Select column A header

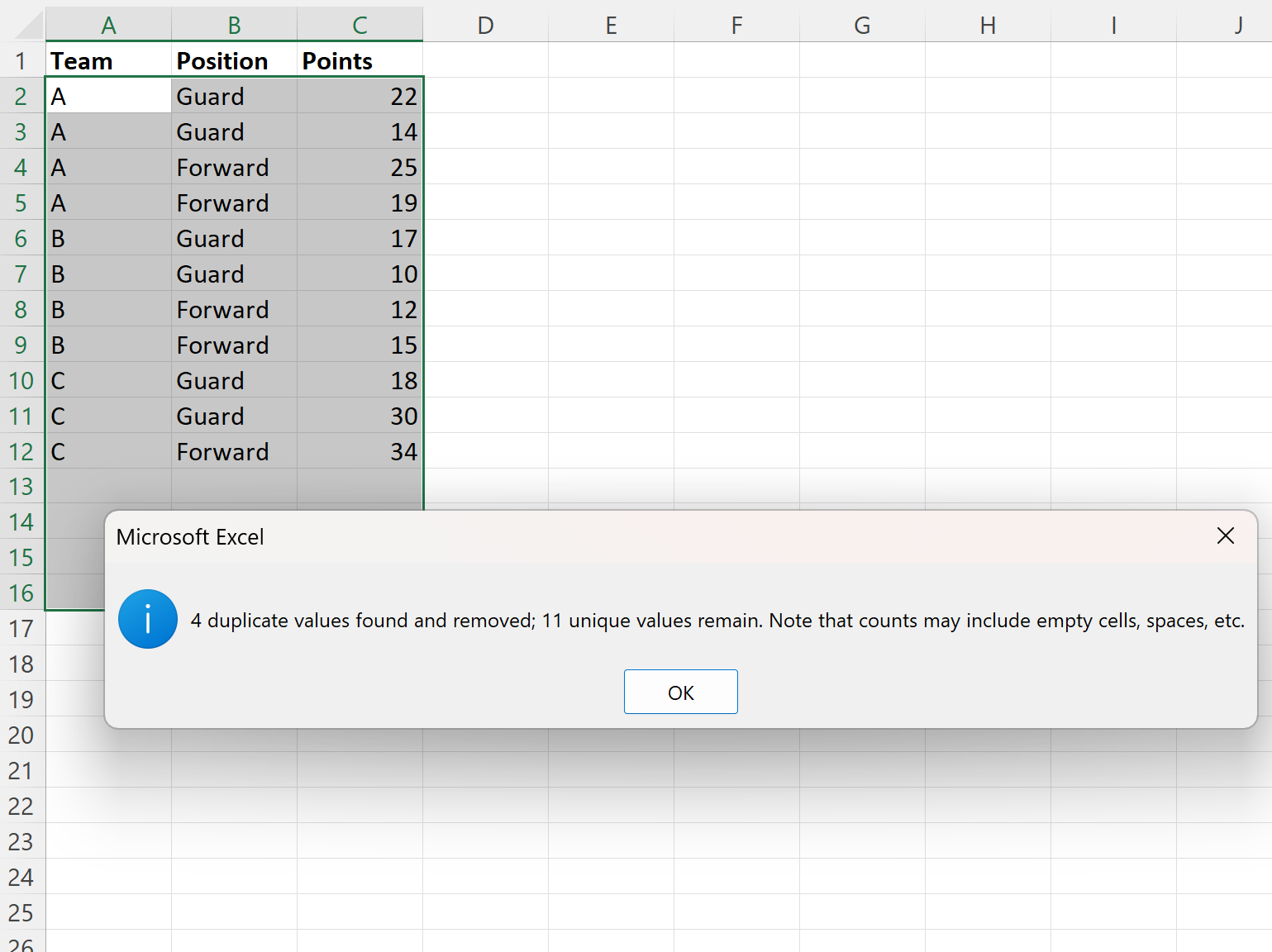coord(108,26)
